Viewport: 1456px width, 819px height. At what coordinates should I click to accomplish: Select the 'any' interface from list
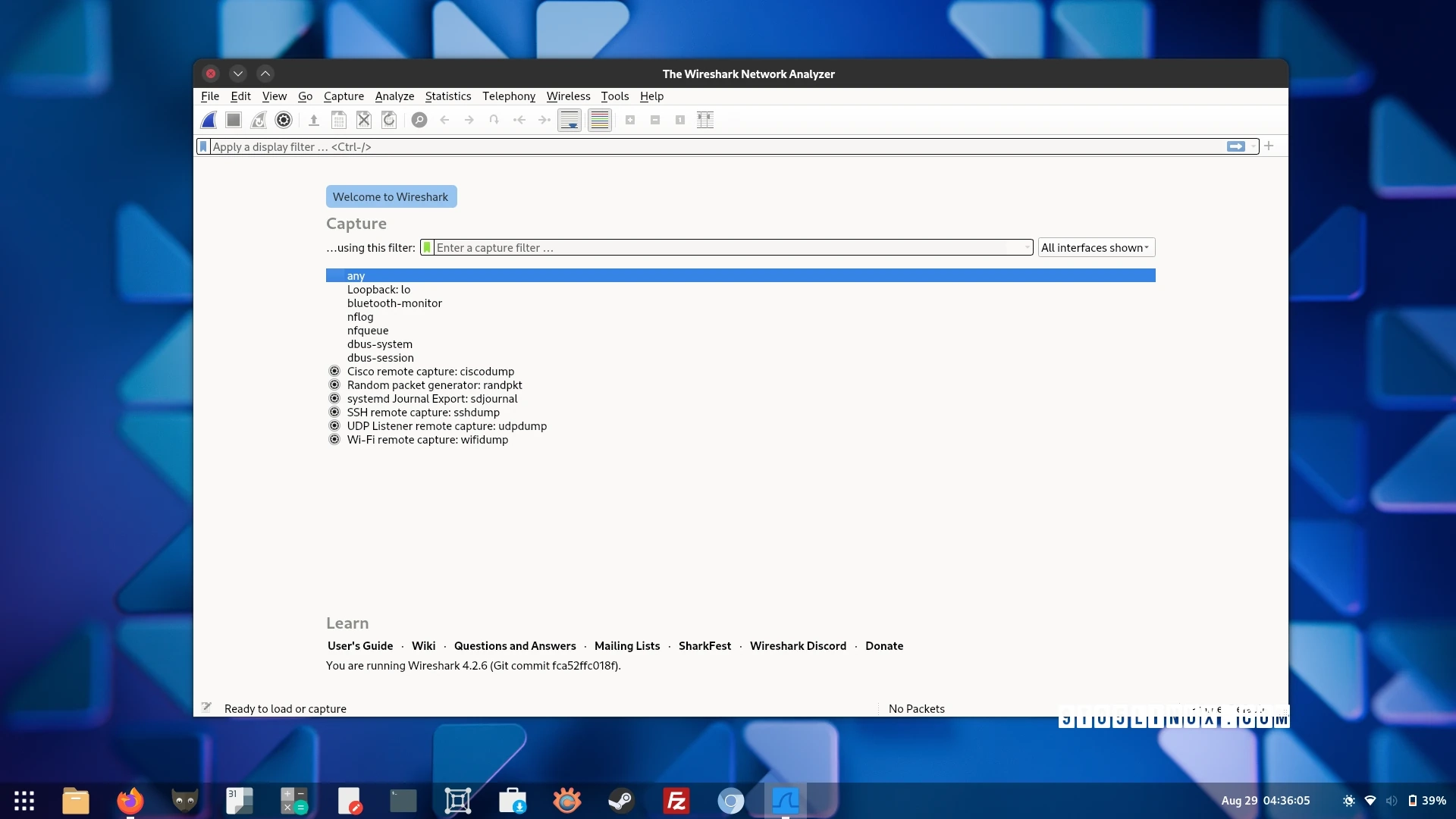[355, 275]
